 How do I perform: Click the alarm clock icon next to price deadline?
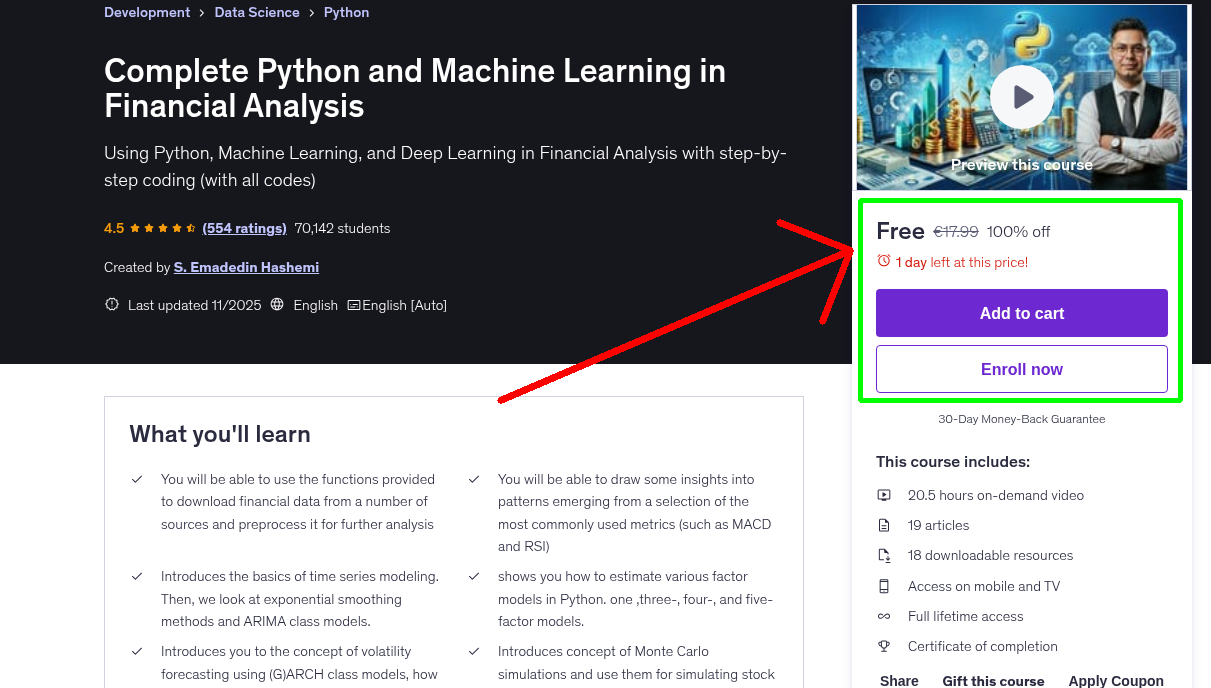click(882, 259)
